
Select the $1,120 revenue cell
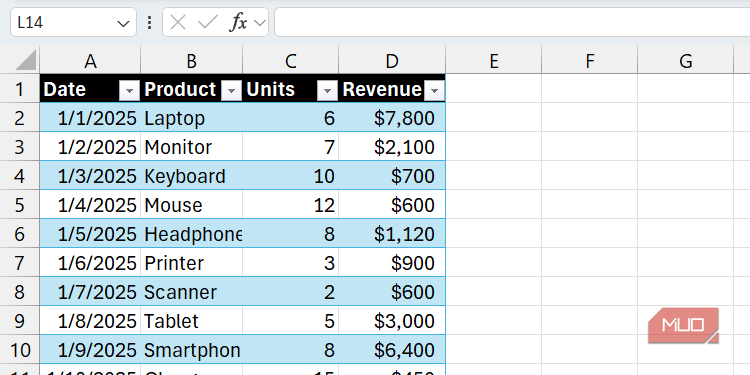click(x=392, y=234)
